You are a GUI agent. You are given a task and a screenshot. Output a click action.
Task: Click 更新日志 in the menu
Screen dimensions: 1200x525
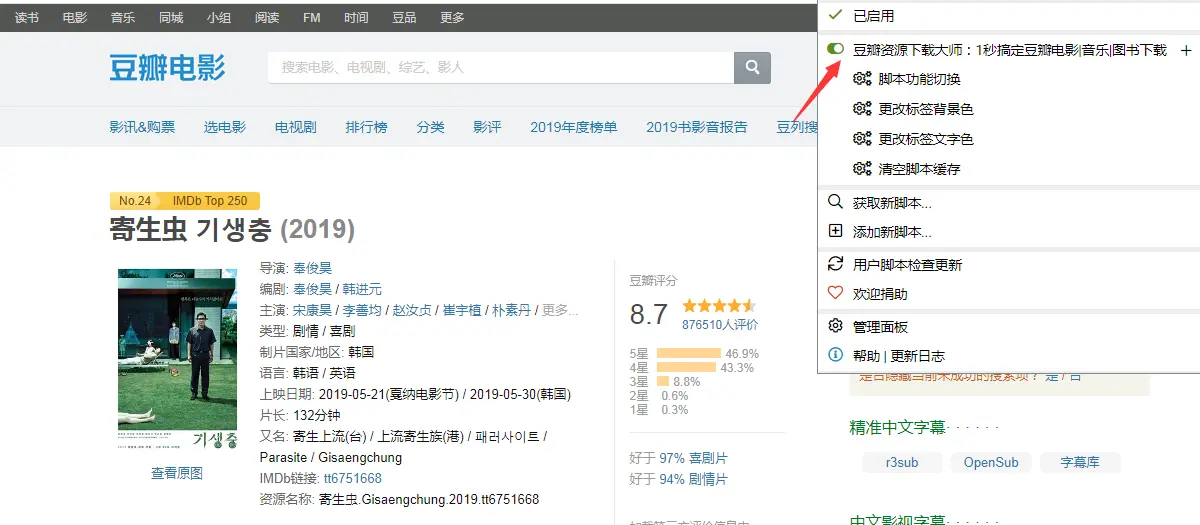click(x=917, y=356)
